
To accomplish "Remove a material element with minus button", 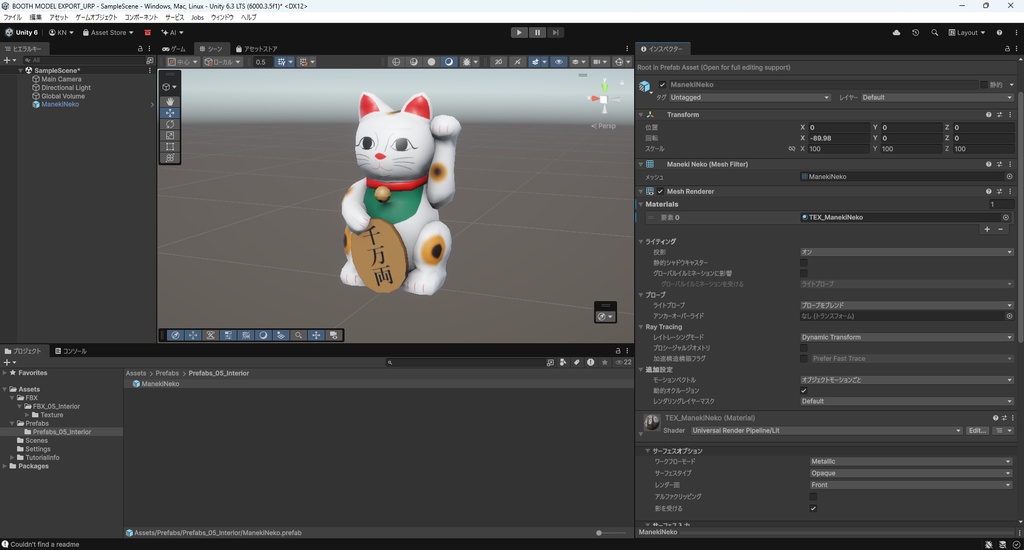I will click(1000, 229).
